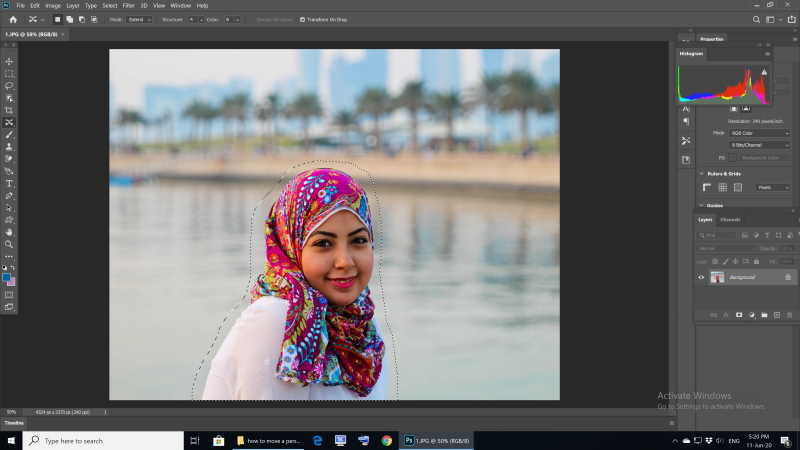The image size is (800, 450).
Task: Open tool preset picker dropdown arrow
Action: pyautogui.click(x=42, y=19)
